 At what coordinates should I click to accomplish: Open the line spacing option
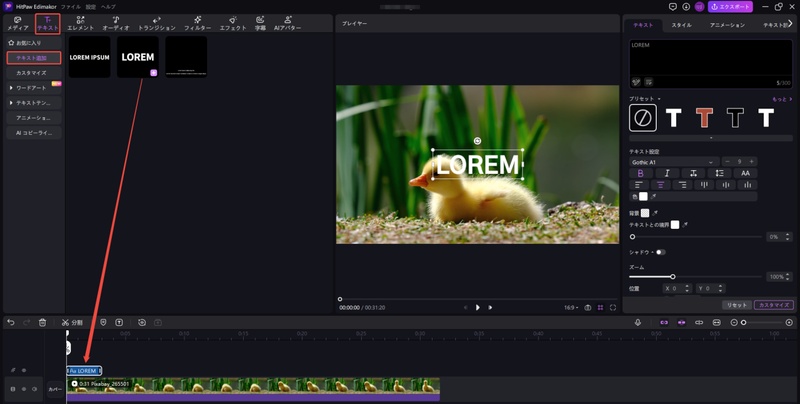[x=719, y=173]
